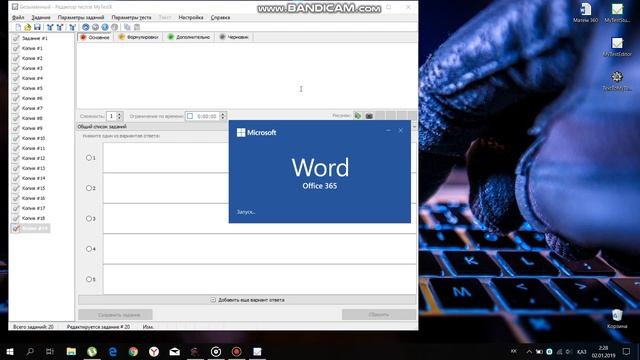Select Копия #10 in task list

[x=33, y=138]
